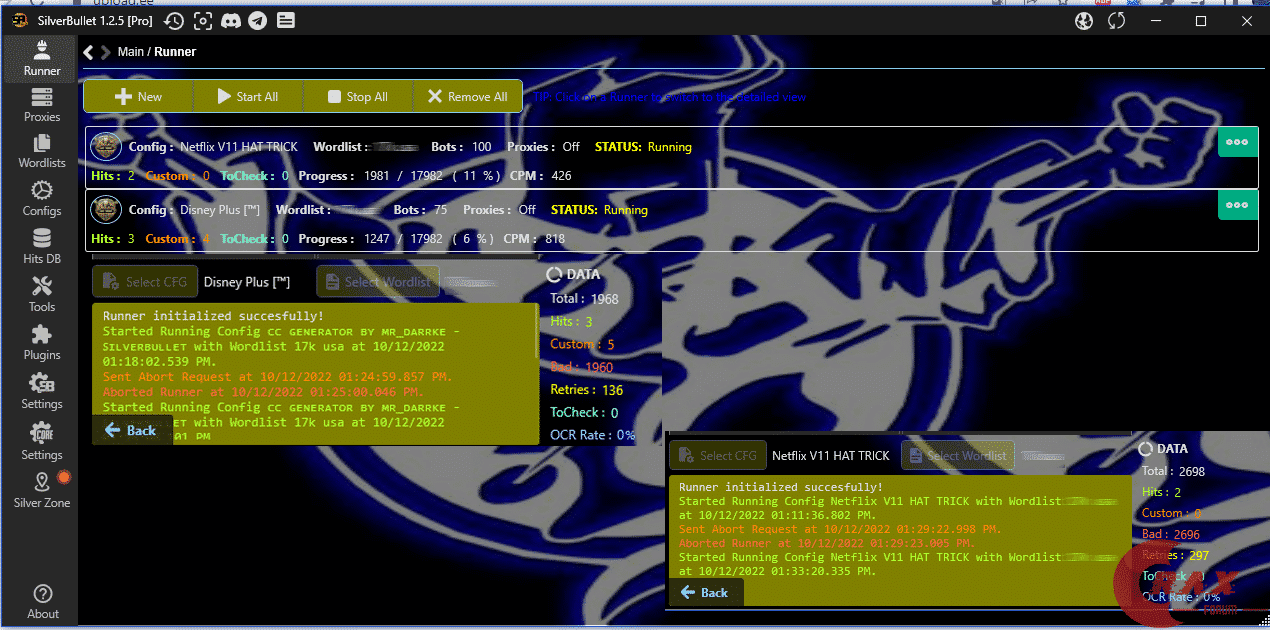Viewport: 1270px width, 630px height.
Task: Click the Runner breadcrumb label
Action: point(175,52)
